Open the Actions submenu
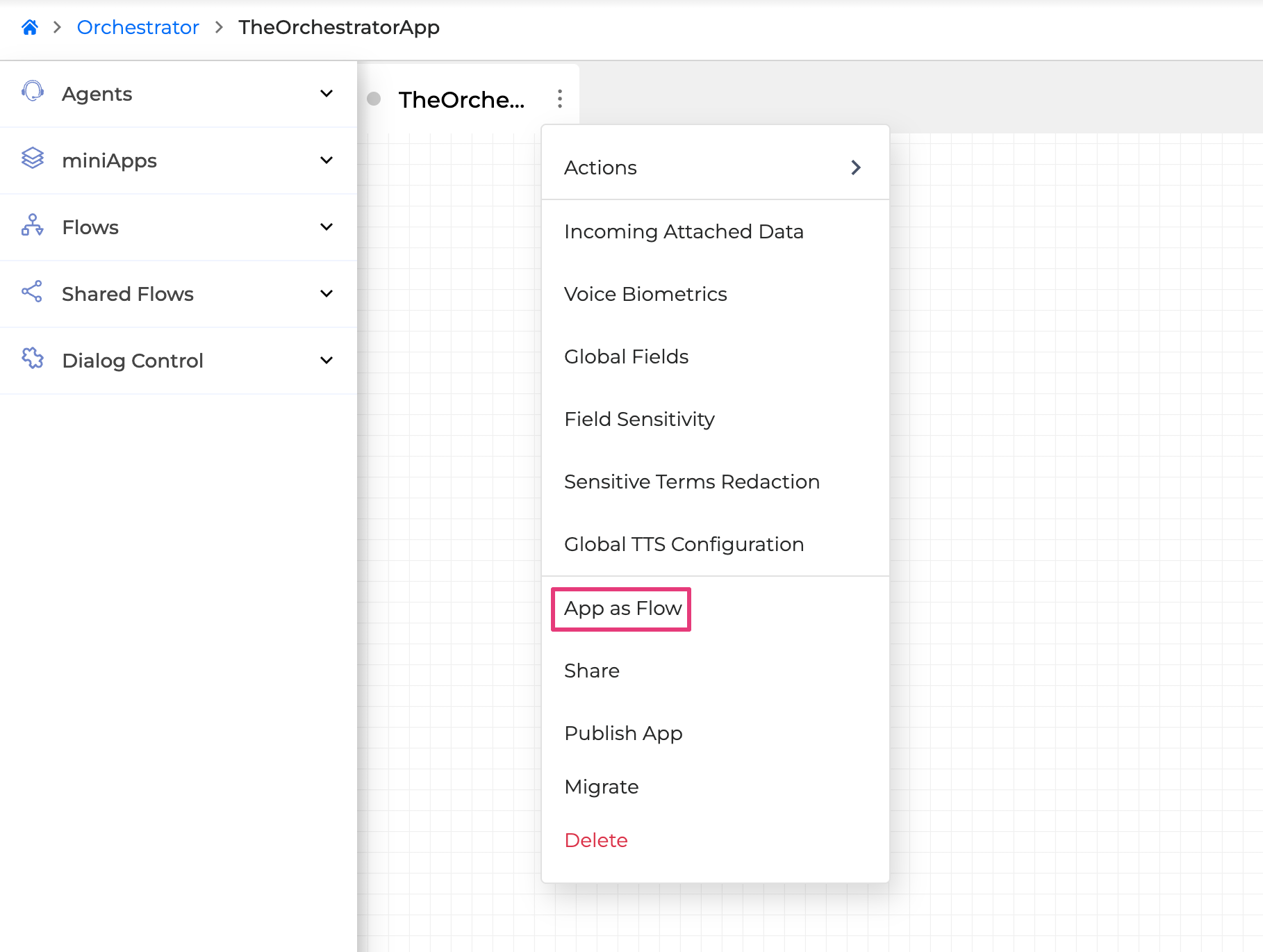The image size is (1263, 952). (714, 167)
